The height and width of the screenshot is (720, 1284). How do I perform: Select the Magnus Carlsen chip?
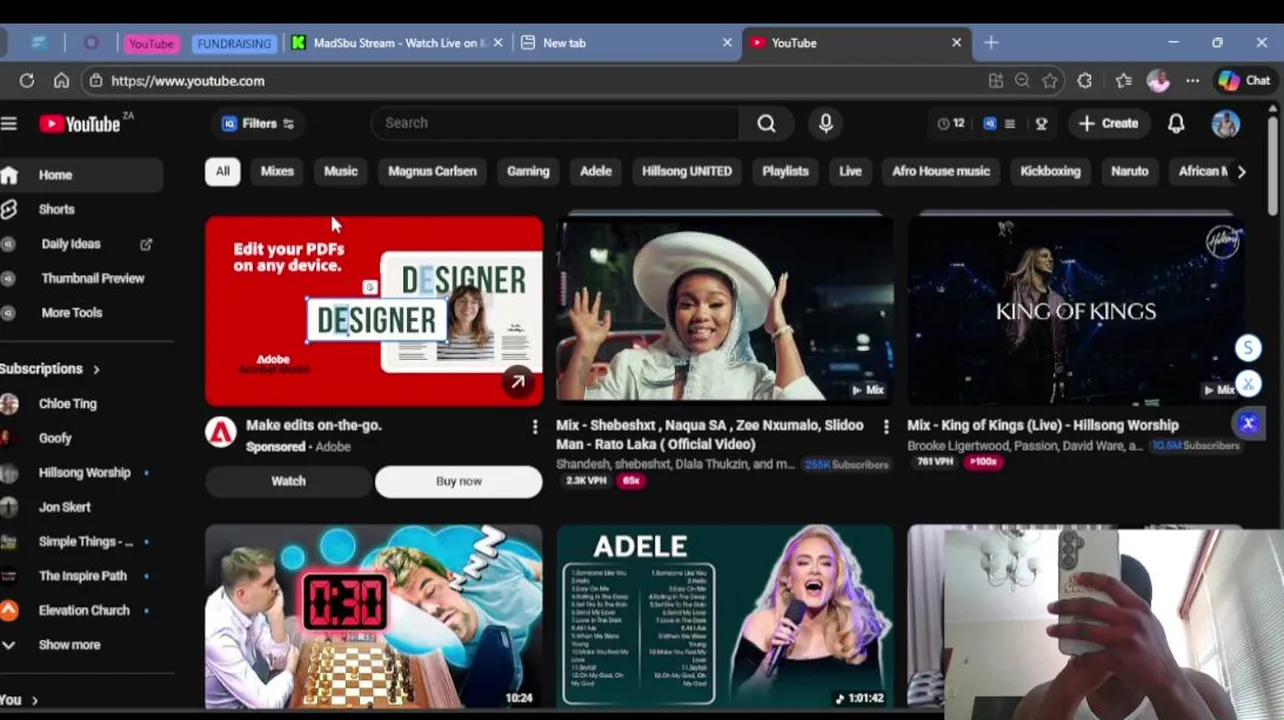tap(432, 171)
